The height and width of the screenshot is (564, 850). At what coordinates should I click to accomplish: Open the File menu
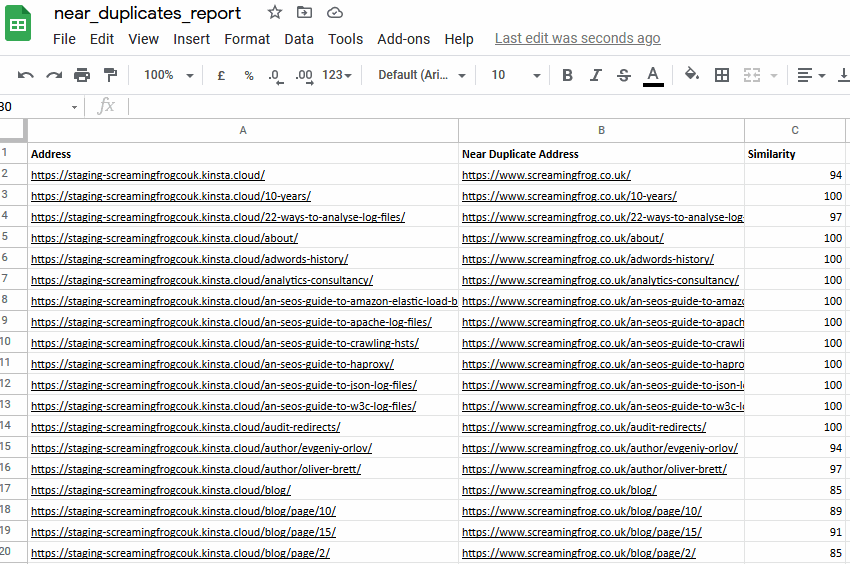click(64, 39)
